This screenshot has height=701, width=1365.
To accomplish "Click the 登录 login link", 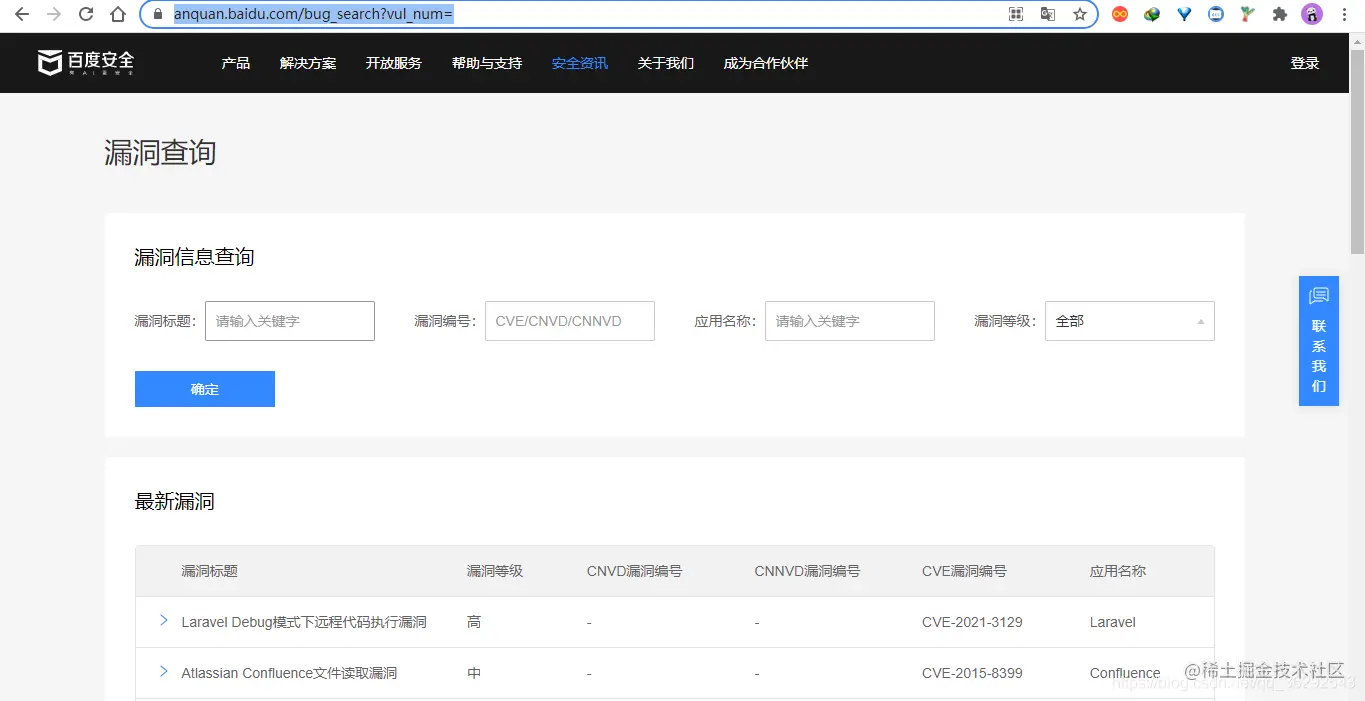I will [1304, 62].
